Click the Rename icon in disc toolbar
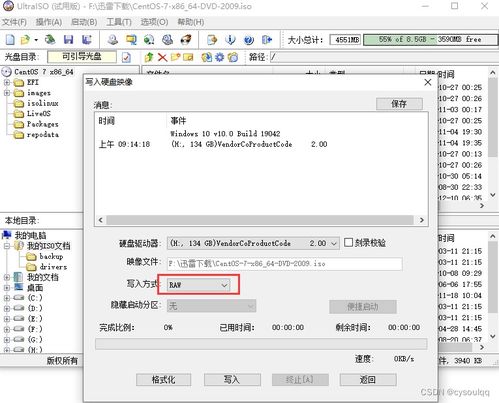Screen dimensions: 499x403 [188, 57]
